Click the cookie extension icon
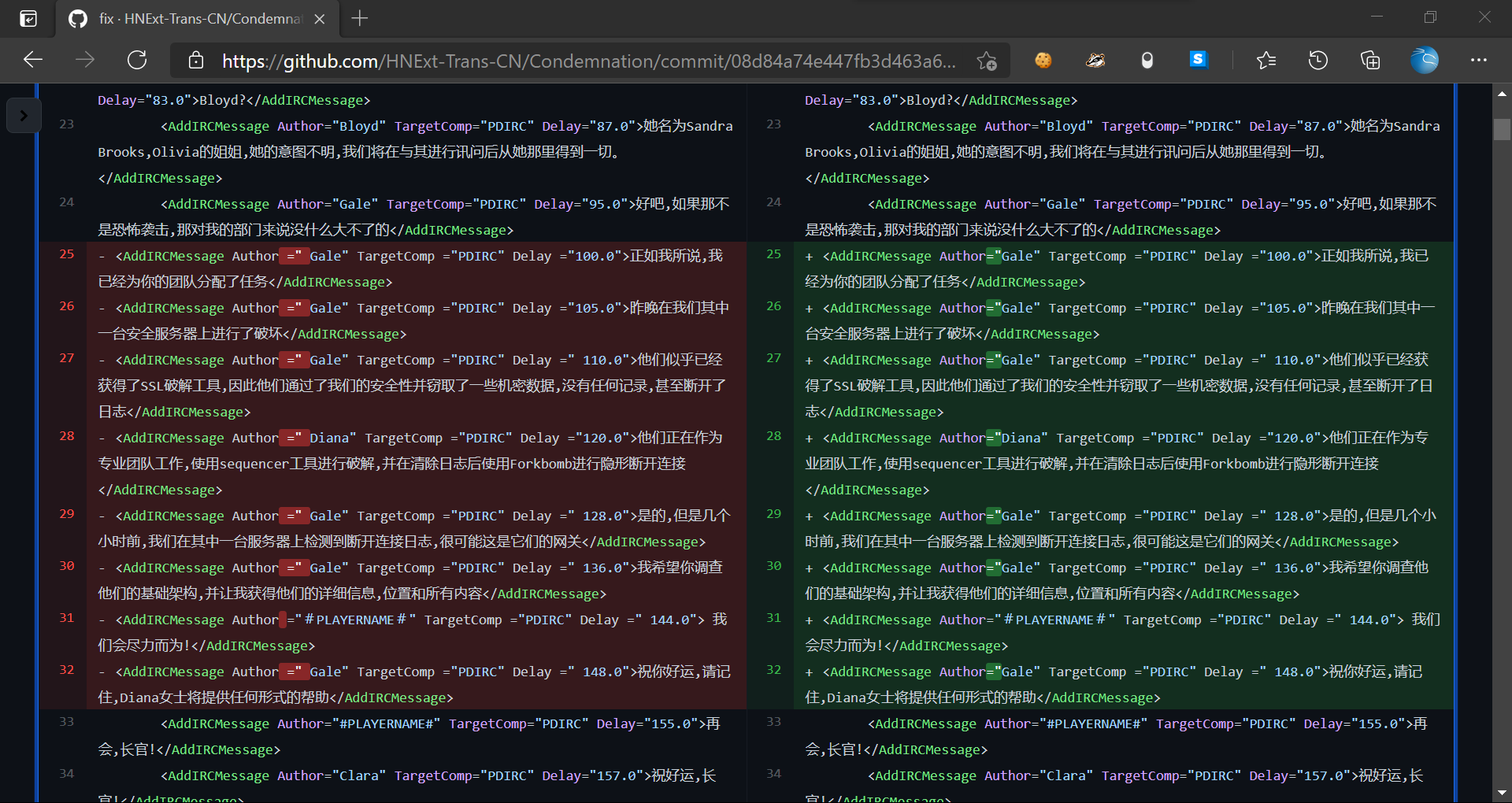 coord(1043,60)
